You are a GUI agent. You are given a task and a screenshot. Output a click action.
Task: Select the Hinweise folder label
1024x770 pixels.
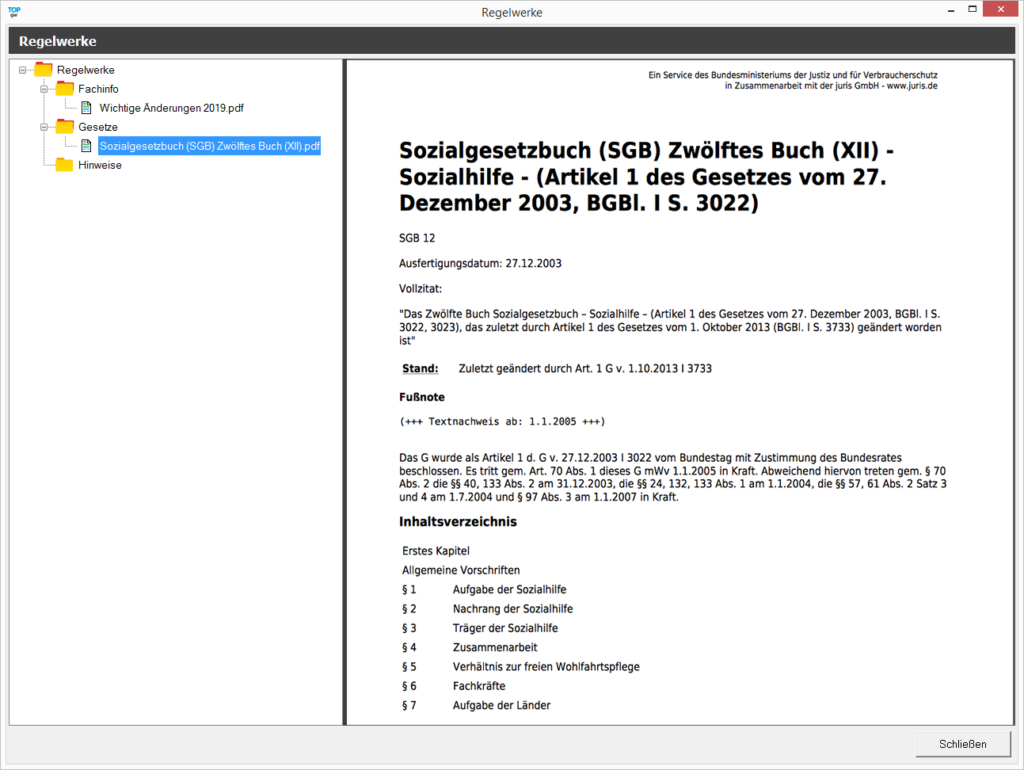[x=100, y=165]
